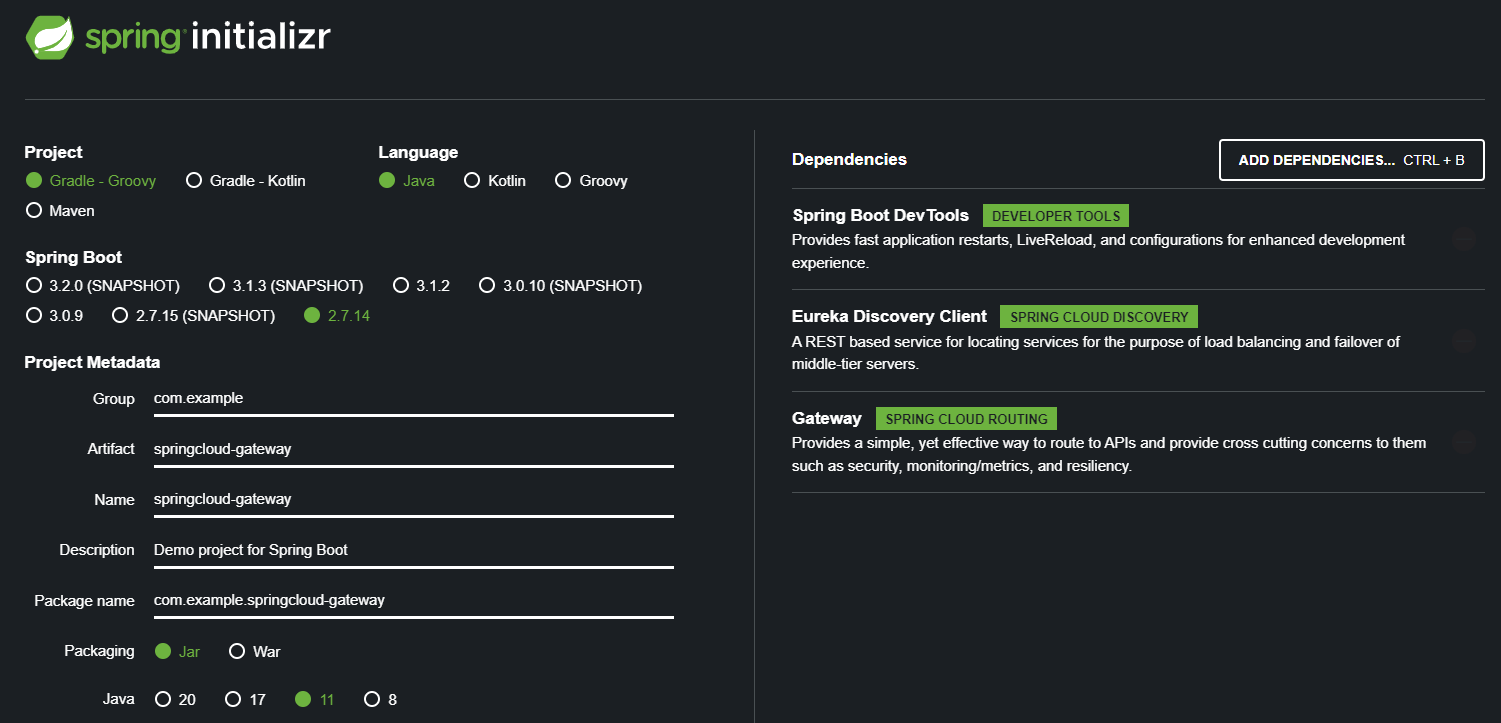Select Kotlin as the language

click(x=495, y=181)
